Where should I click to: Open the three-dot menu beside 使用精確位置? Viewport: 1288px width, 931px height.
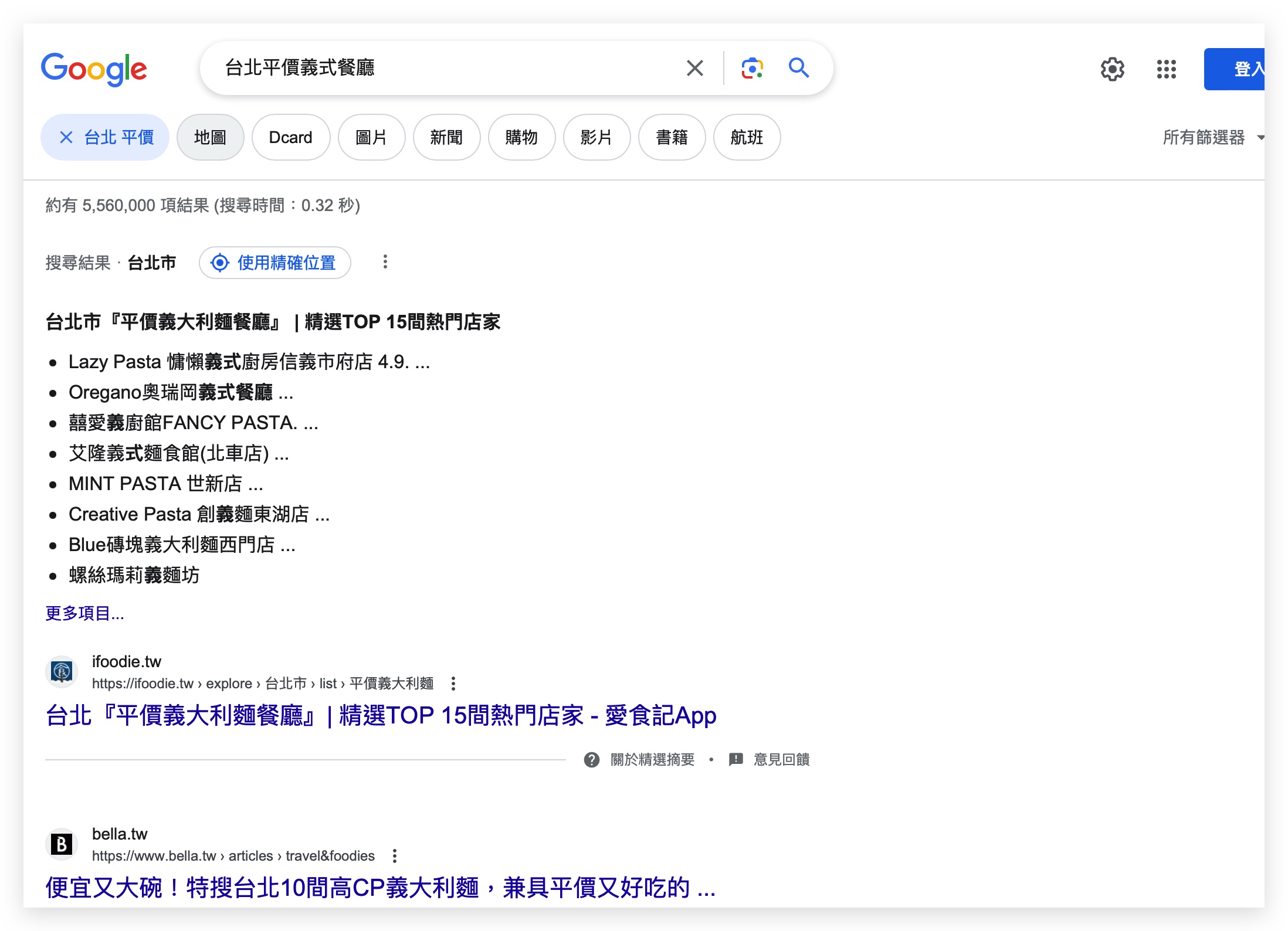point(385,262)
